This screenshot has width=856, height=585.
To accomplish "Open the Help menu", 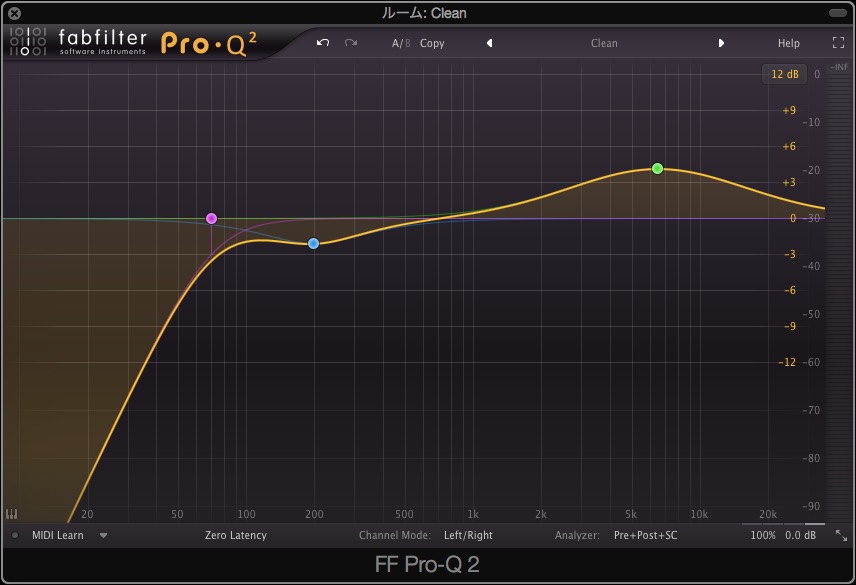I will pyautogui.click(x=788, y=43).
